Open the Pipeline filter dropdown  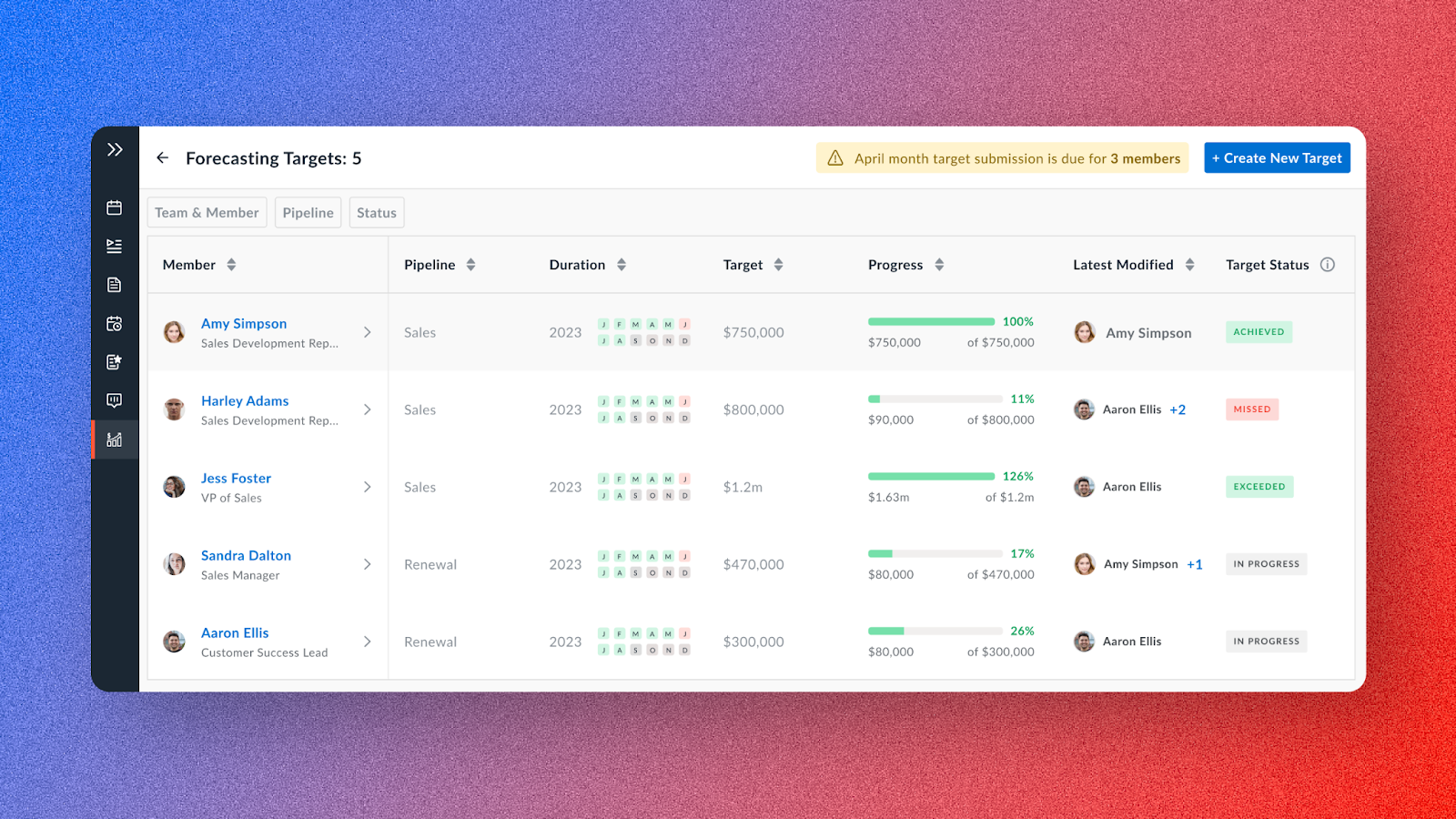click(x=308, y=212)
